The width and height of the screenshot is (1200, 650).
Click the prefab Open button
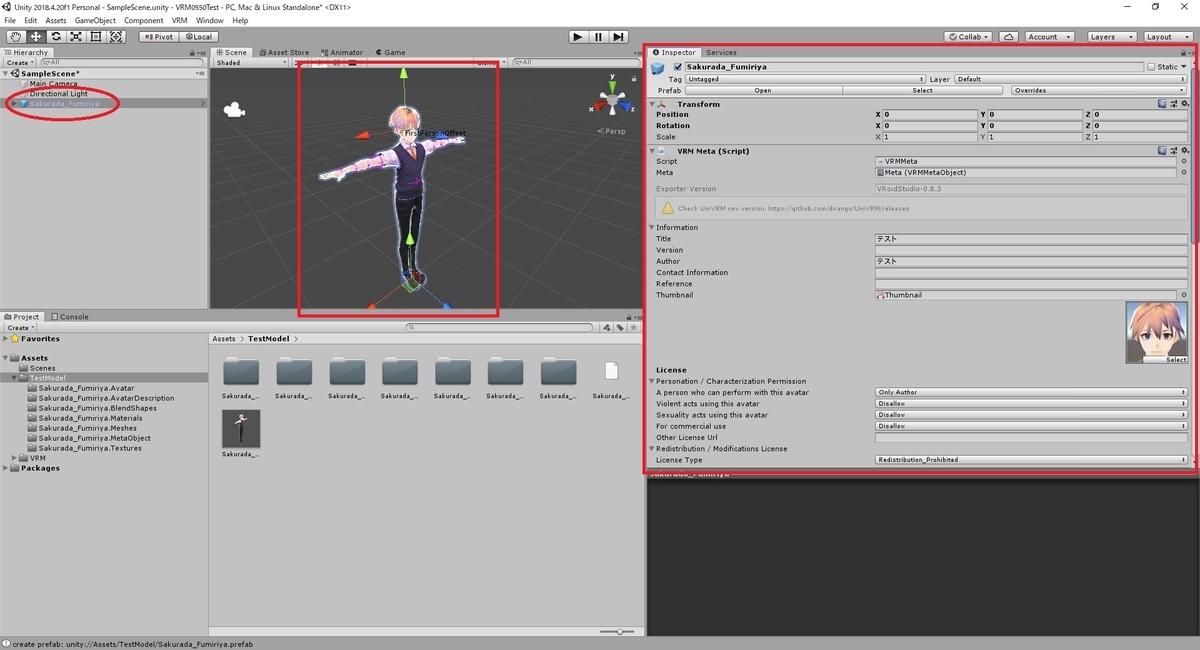pyautogui.click(x=763, y=90)
